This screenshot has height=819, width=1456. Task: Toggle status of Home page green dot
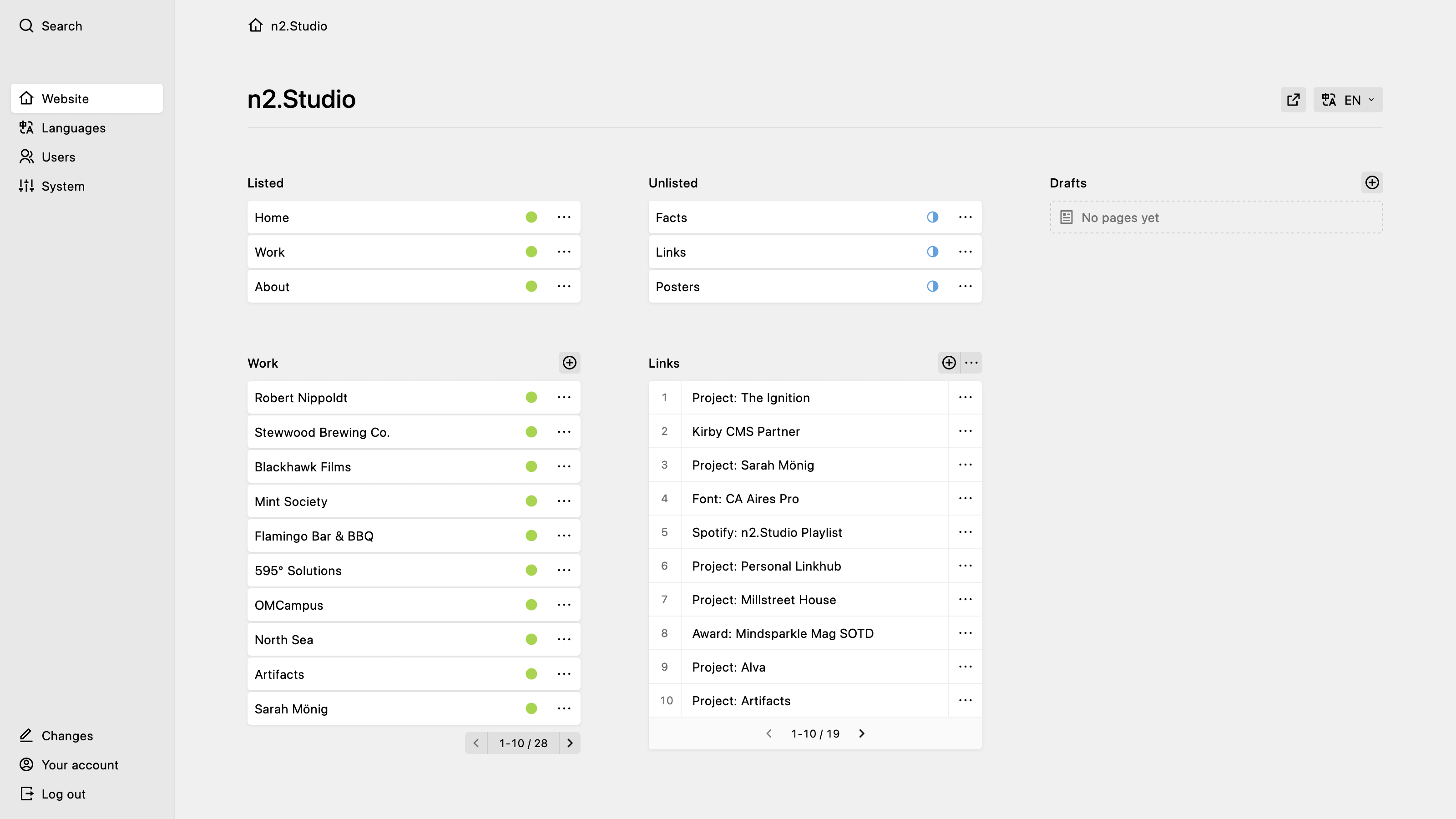point(531,217)
